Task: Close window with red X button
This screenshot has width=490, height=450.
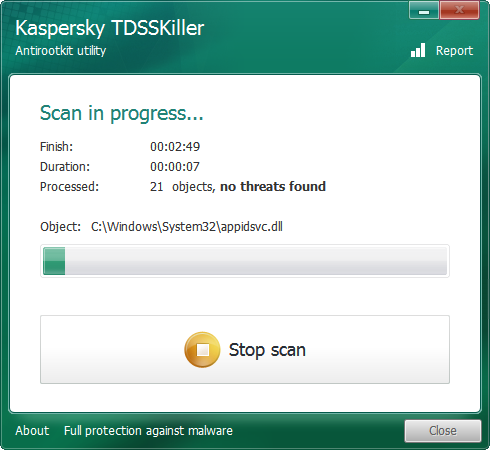Action: [459, 10]
